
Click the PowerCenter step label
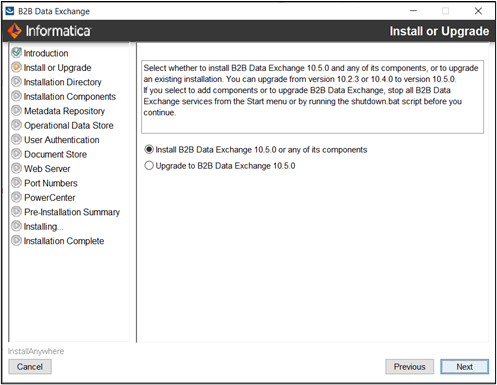50,198
